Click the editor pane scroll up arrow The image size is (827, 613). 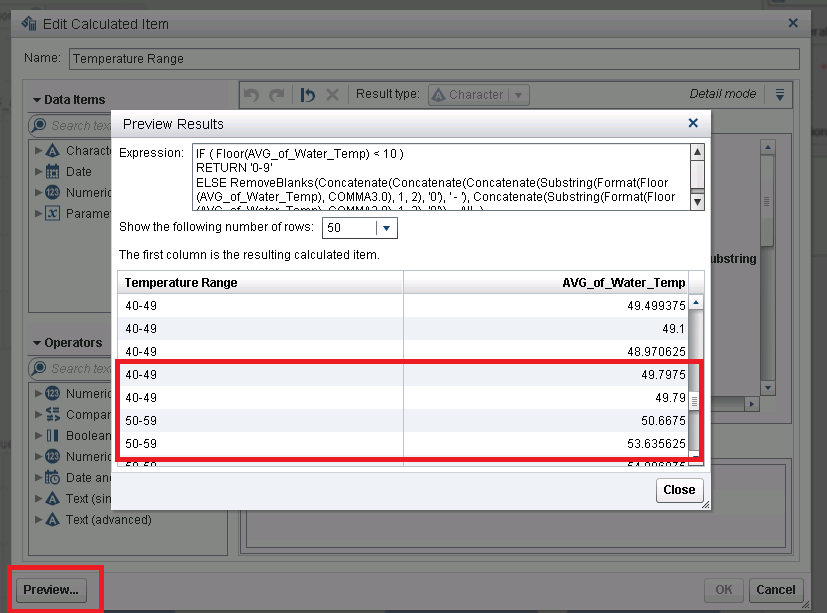[767, 148]
